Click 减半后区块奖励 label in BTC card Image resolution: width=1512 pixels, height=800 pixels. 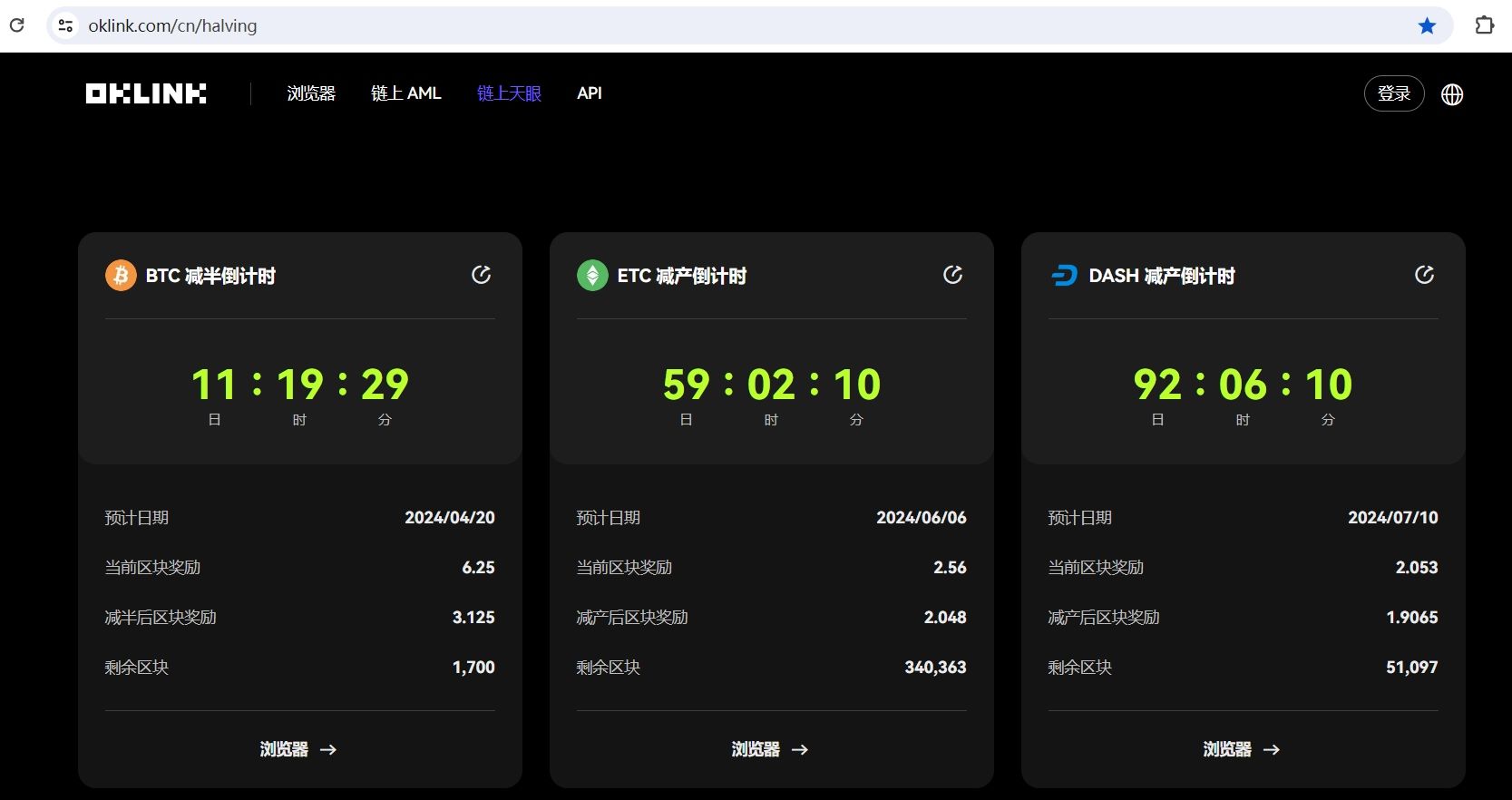pos(161,618)
